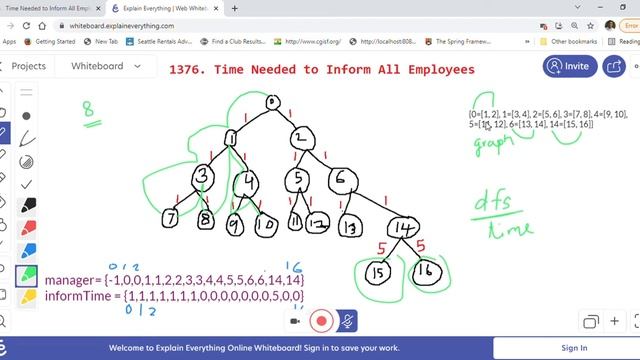Toggle the camera video button

(x=295, y=321)
